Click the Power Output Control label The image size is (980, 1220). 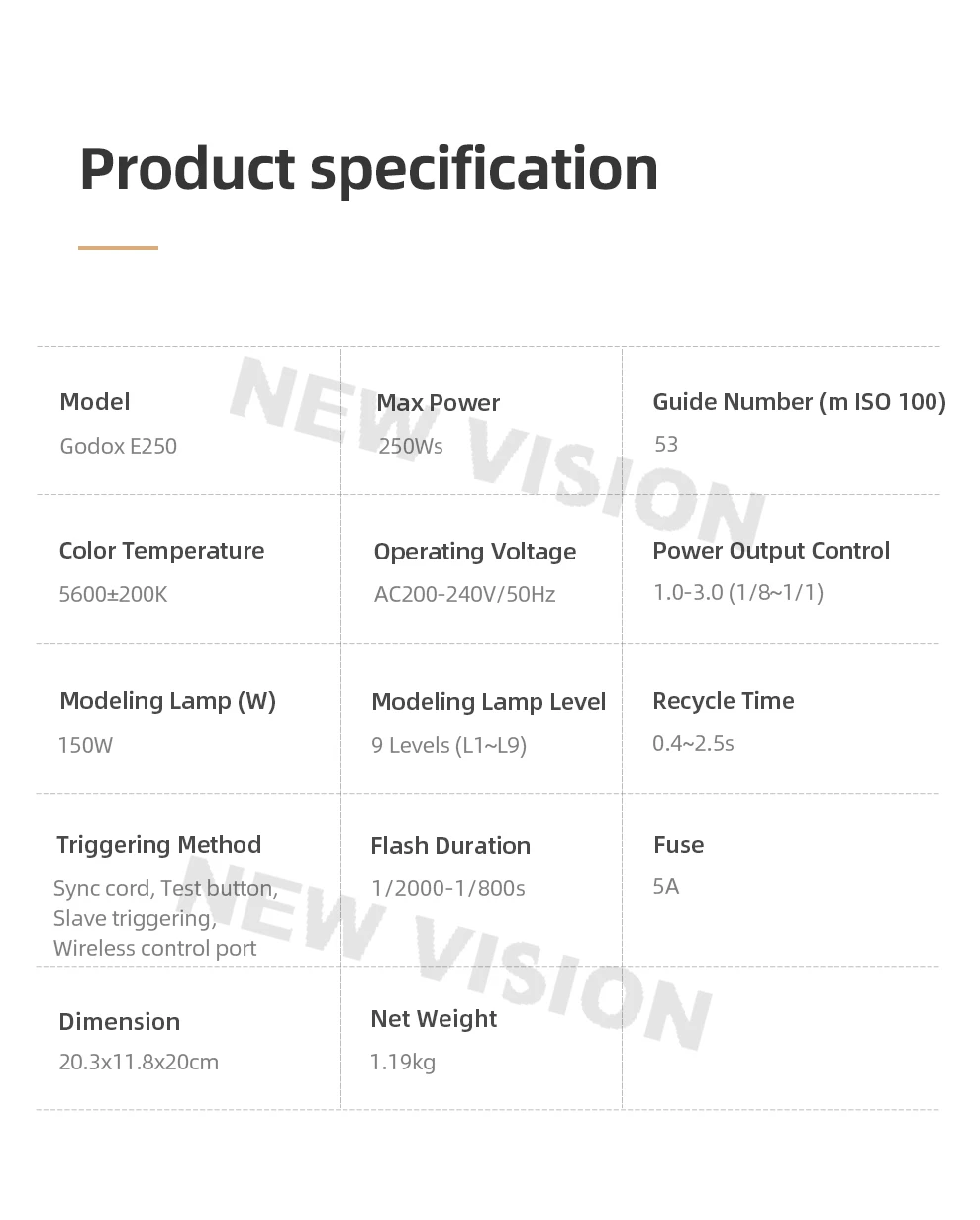(771, 551)
